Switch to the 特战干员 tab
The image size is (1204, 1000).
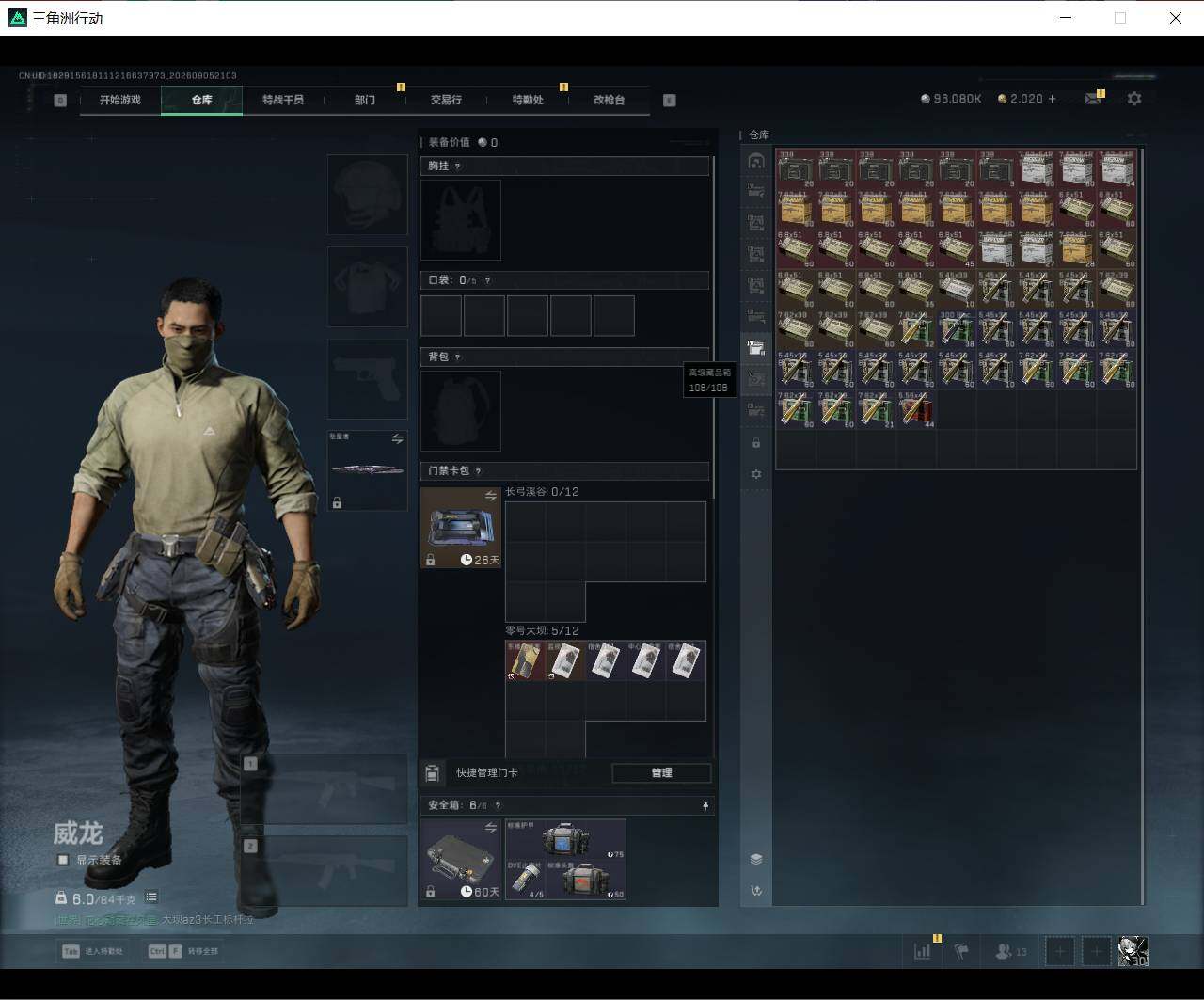pyautogui.click(x=283, y=100)
